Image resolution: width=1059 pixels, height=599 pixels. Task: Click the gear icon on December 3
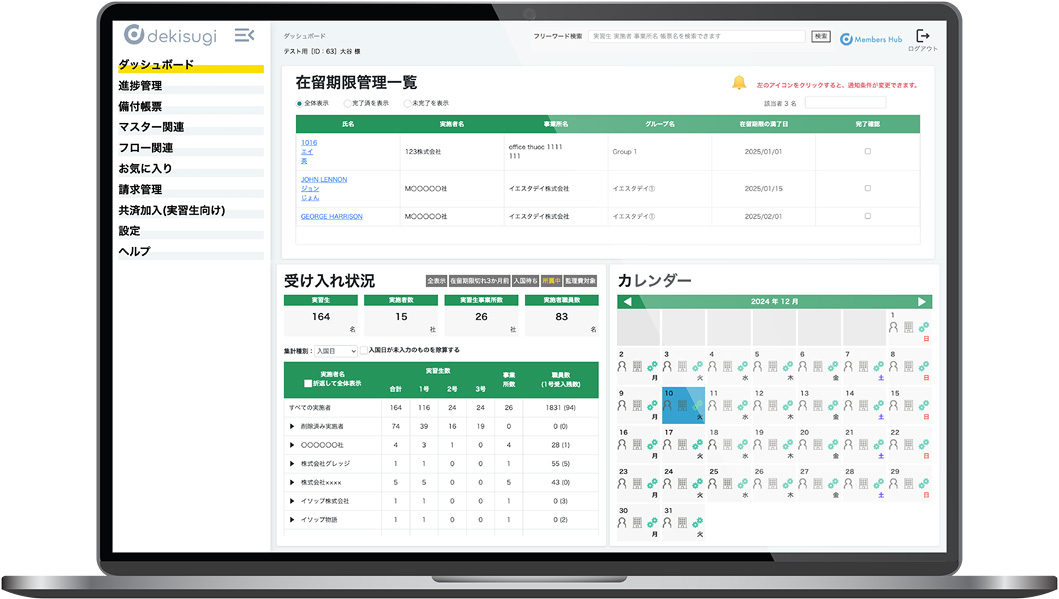(697, 365)
